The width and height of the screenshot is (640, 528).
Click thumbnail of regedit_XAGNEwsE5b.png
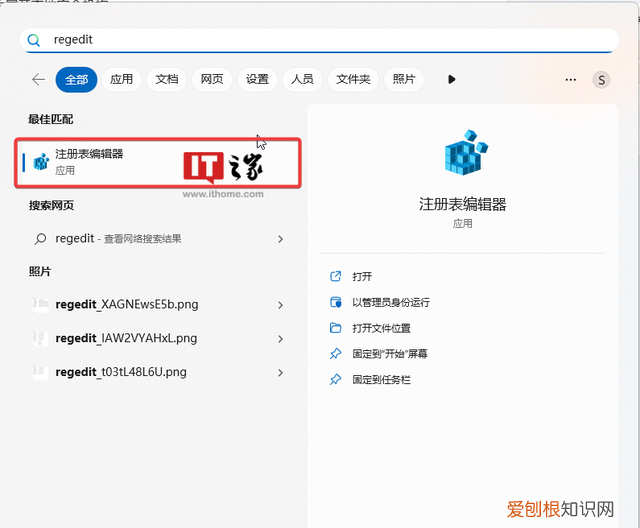pos(40,305)
